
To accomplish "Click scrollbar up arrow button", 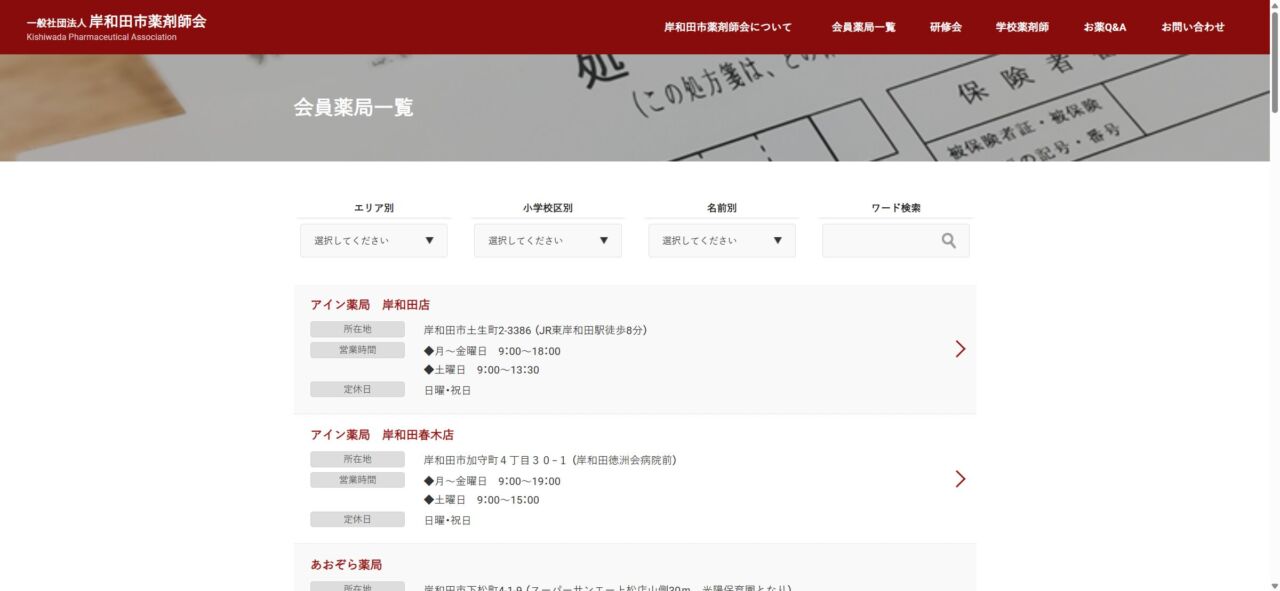I will point(1274,5).
